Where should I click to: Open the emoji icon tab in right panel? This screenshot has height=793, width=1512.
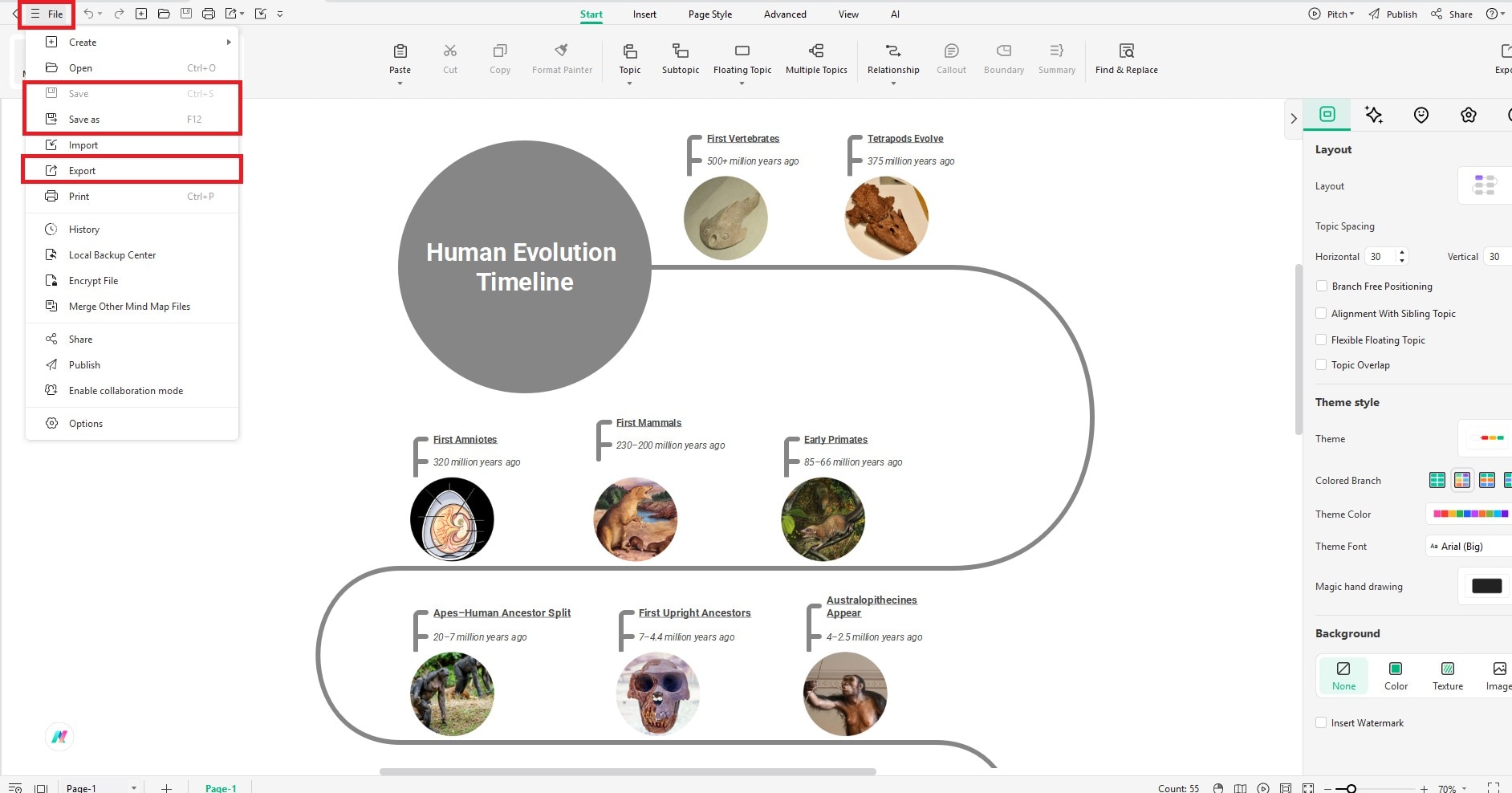(x=1421, y=115)
